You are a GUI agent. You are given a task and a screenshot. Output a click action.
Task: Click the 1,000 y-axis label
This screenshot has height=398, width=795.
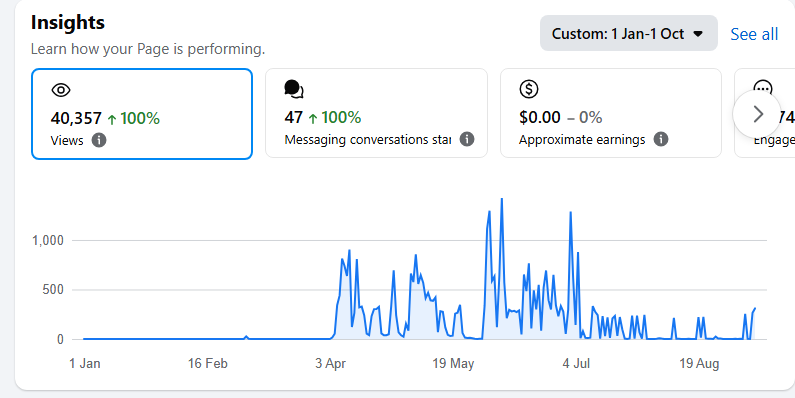point(48,240)
